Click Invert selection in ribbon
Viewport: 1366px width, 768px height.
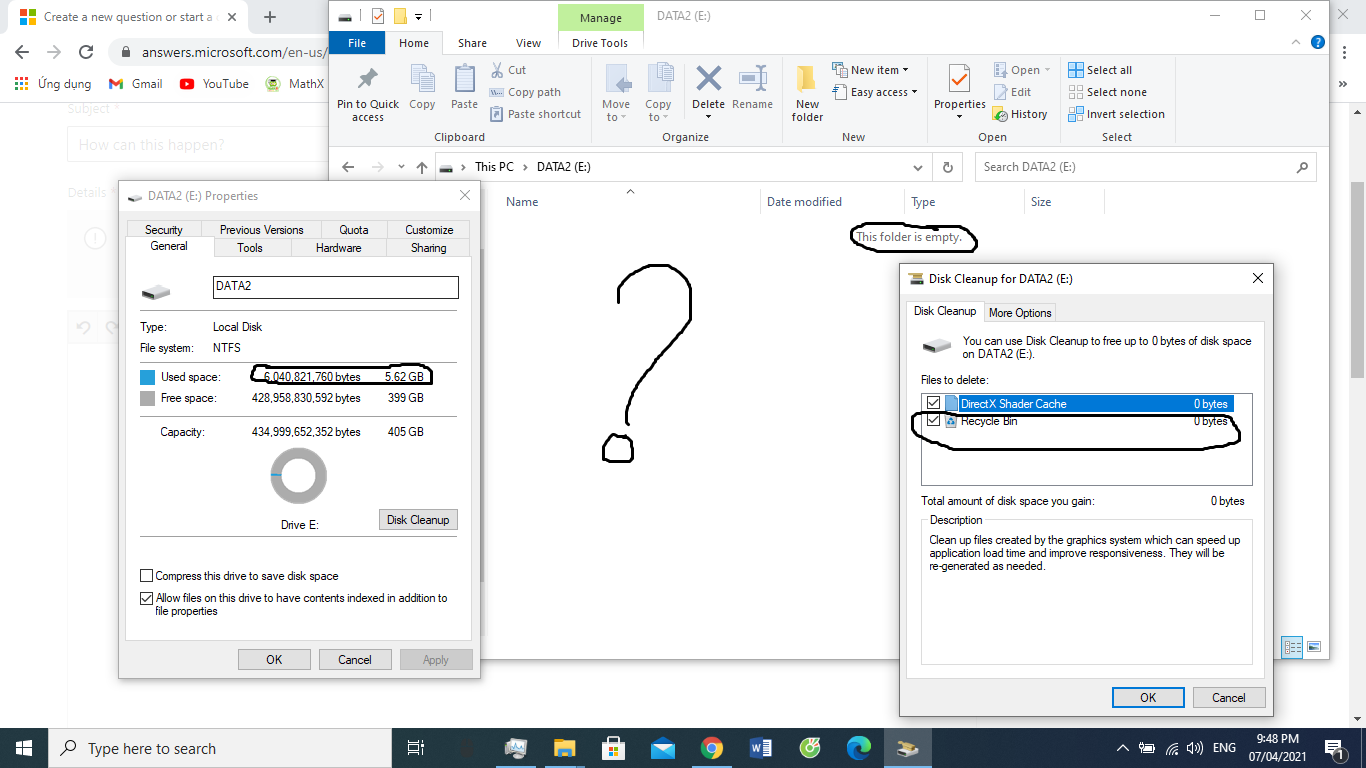pyautogui.click(x=1116, y=114)
